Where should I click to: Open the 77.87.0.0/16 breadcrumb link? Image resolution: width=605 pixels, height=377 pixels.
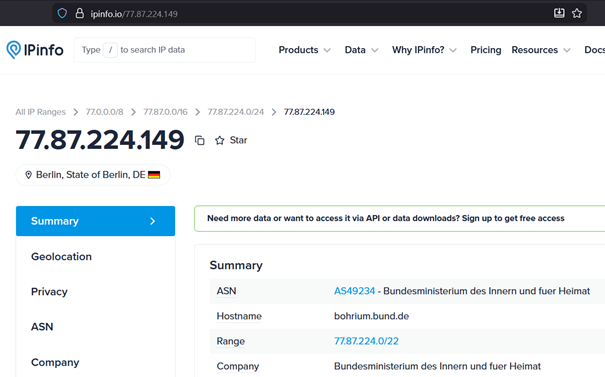(x=166, y=112)
